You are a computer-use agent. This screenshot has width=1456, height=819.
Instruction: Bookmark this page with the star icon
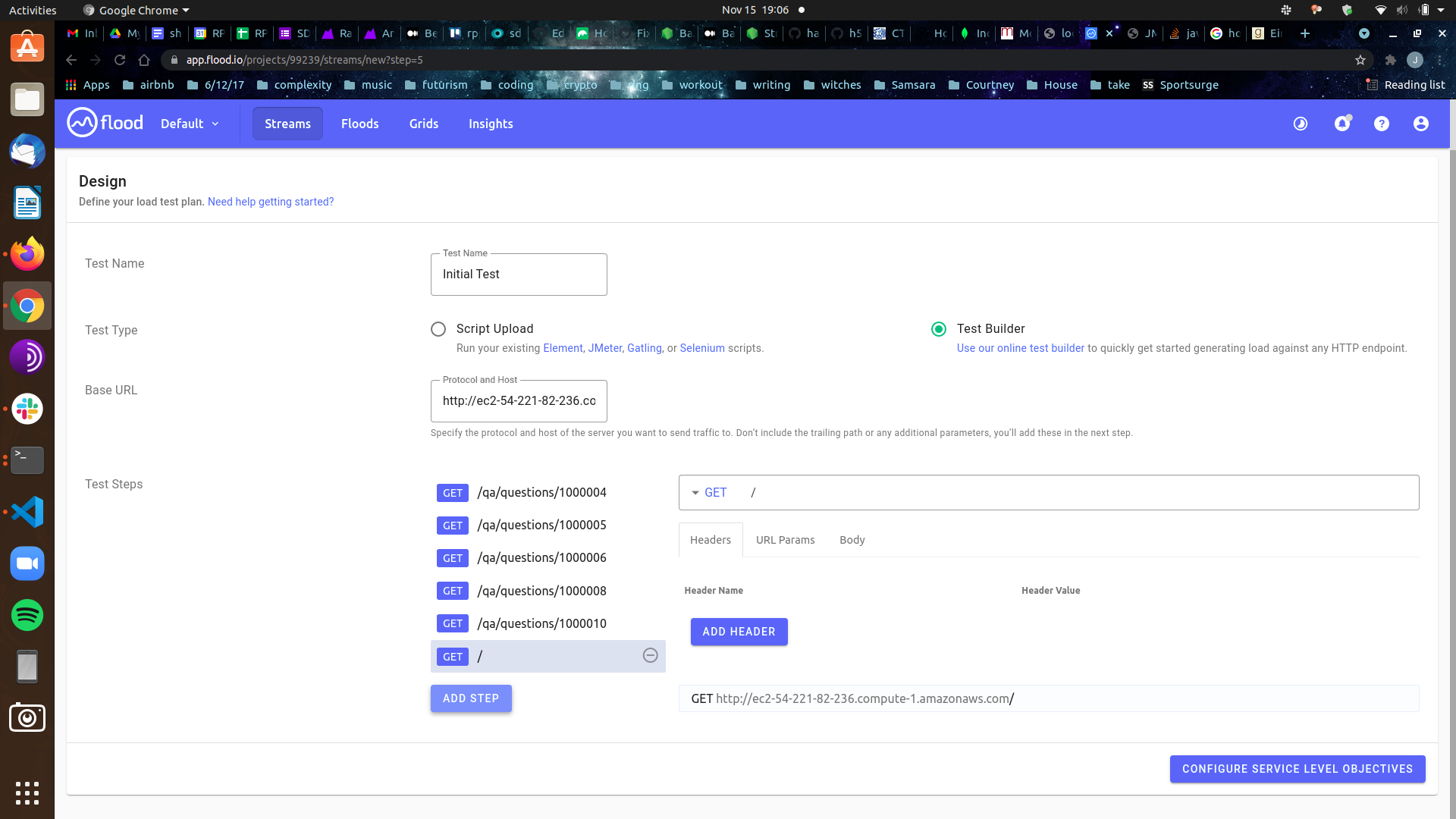1360,60
